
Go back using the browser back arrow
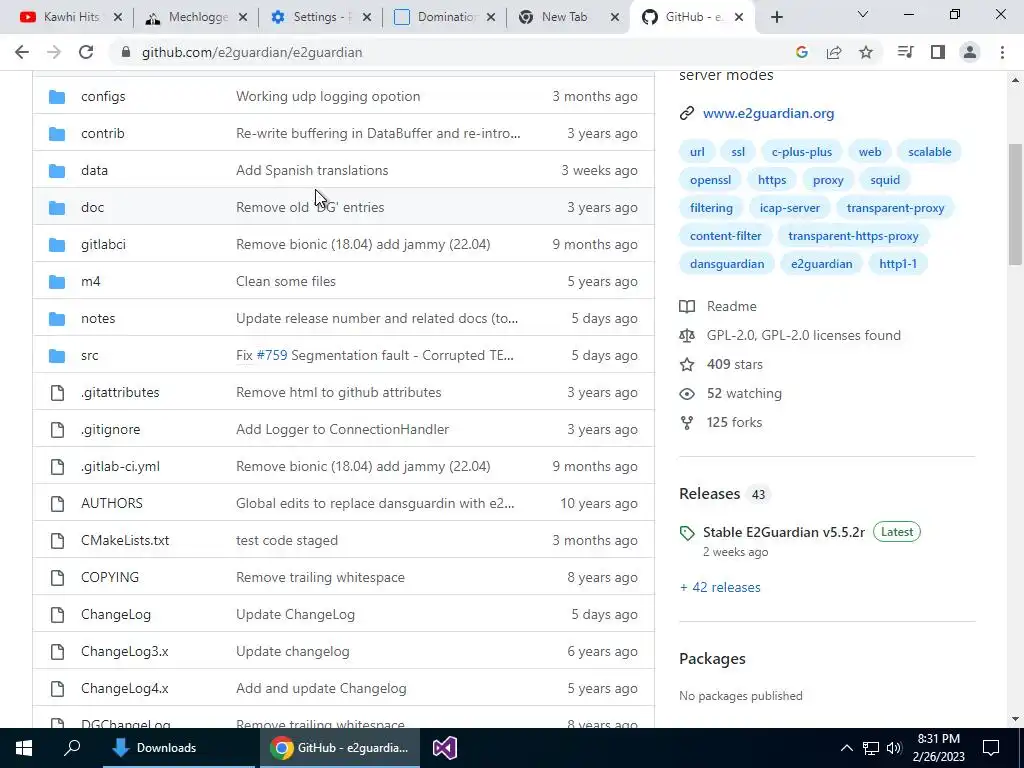tap(22, 52)
